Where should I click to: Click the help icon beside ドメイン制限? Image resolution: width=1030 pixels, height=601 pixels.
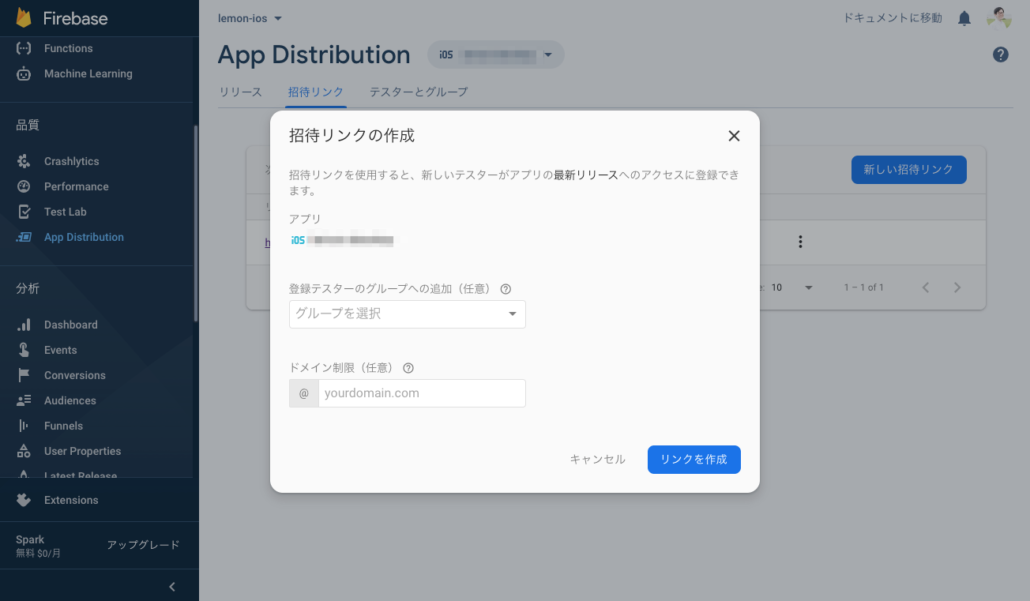coord(408,368)
